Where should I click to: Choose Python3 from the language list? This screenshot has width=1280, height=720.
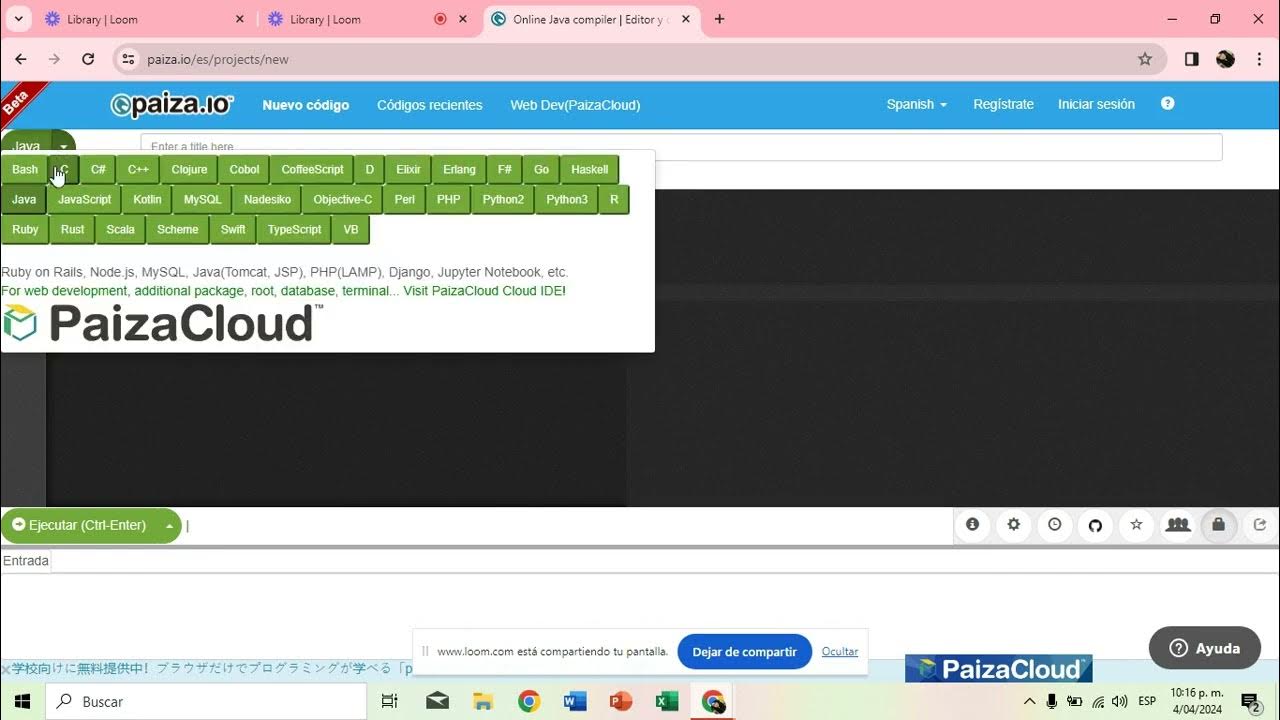[567, 200]
